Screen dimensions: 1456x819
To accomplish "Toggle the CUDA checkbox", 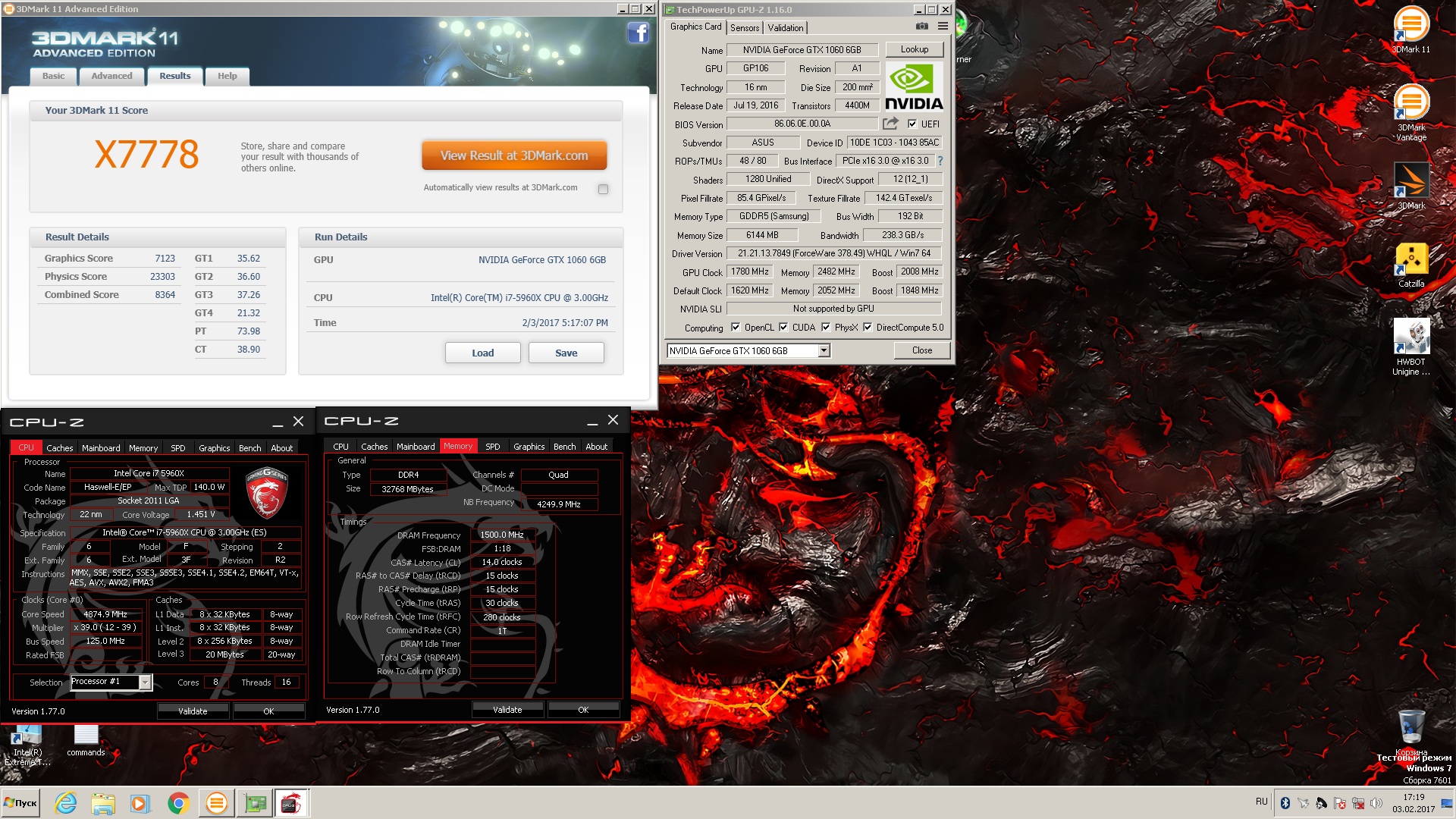I will coord(783,328).
